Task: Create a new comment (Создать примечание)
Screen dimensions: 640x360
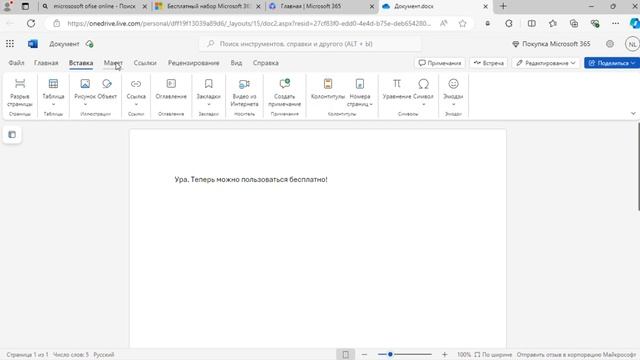Action: [284, 93]
